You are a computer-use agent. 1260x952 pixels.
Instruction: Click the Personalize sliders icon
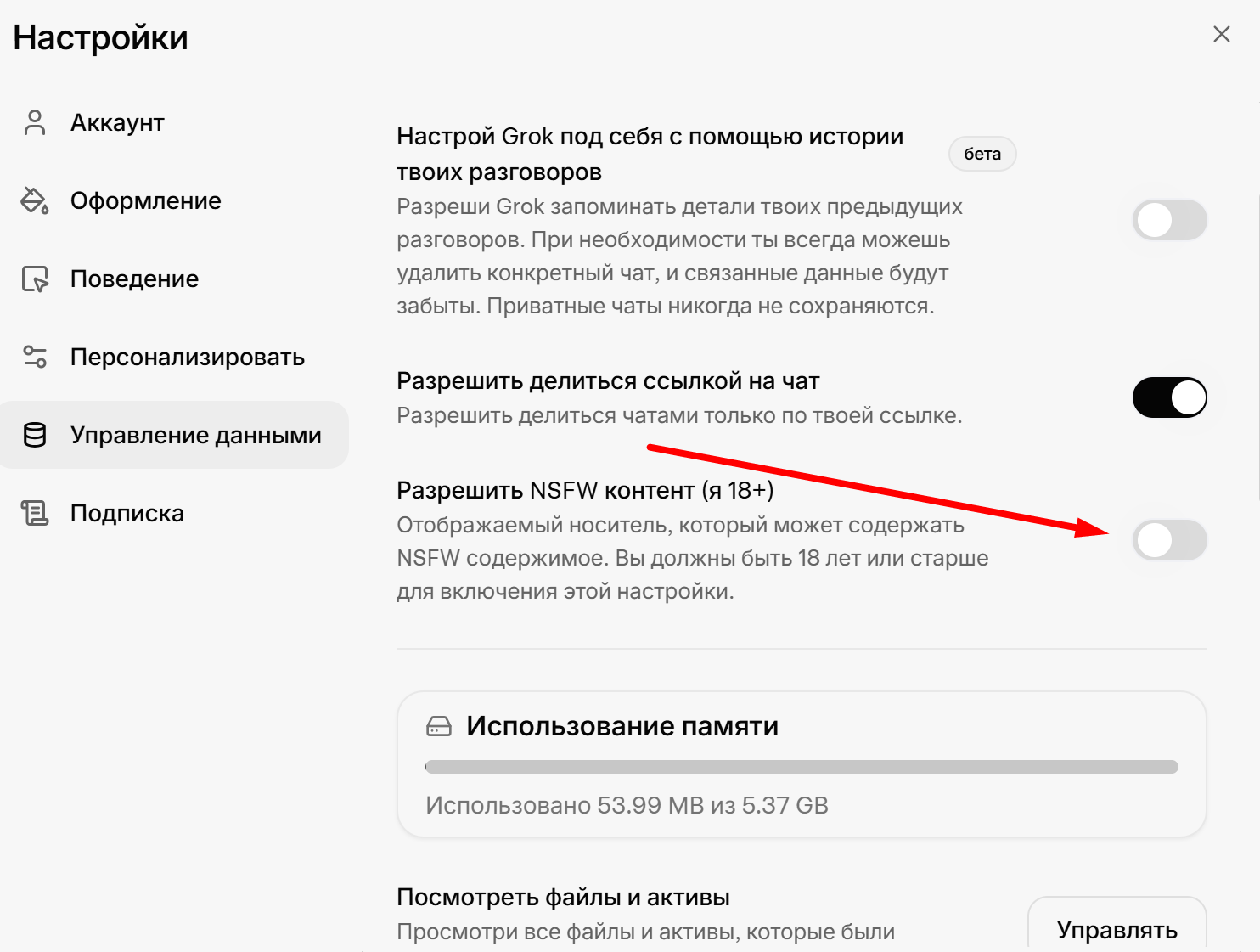click(35, 357)
